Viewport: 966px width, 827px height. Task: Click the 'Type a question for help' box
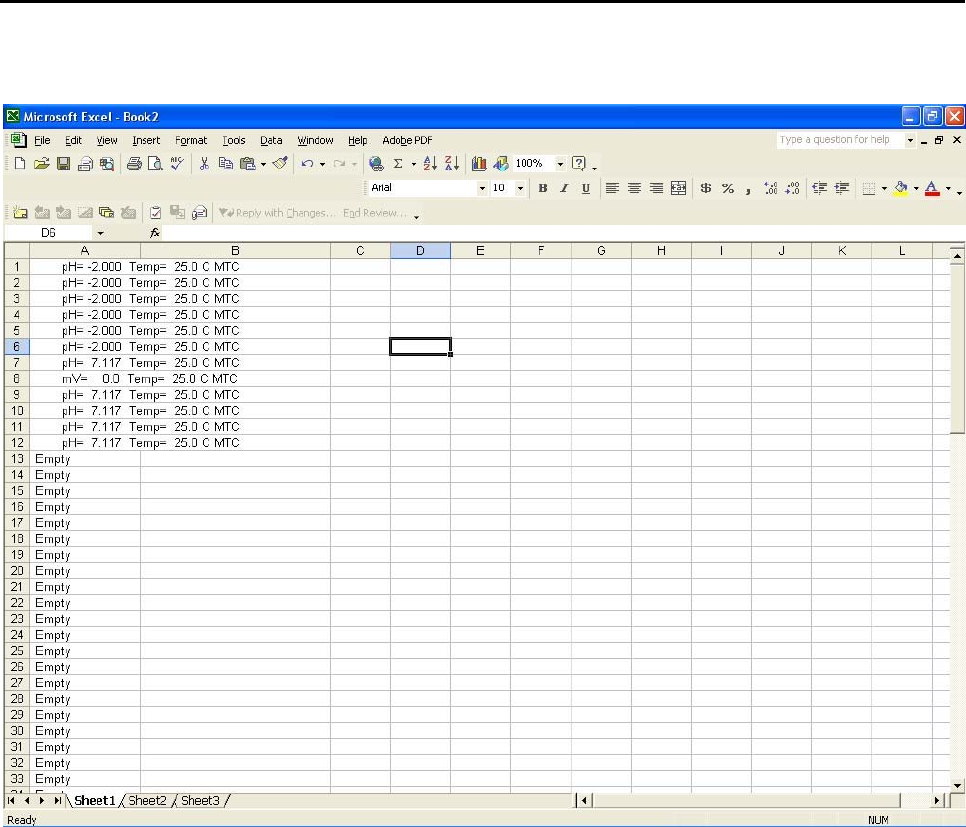pos(838,141)
